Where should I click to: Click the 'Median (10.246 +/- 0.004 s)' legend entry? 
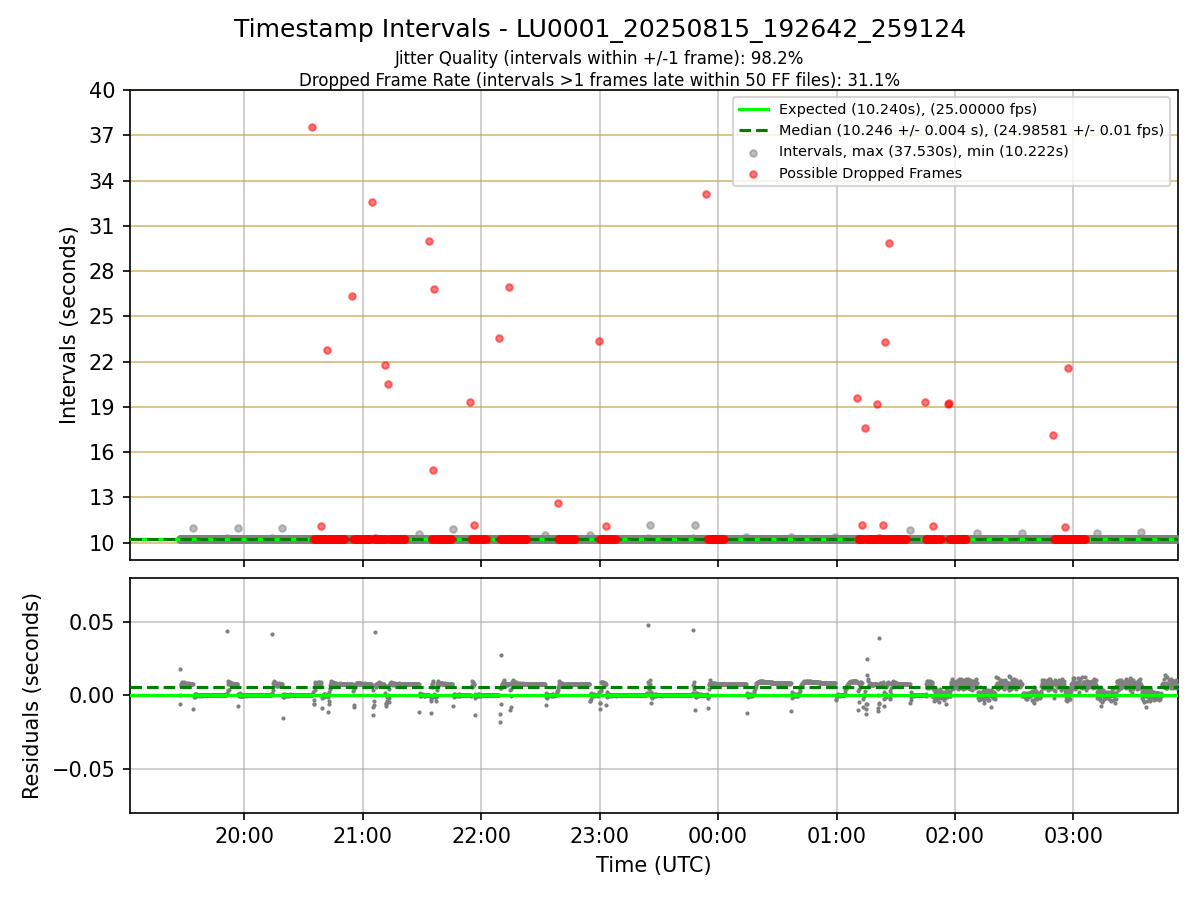pyautogui.click(x=971, y=130)
